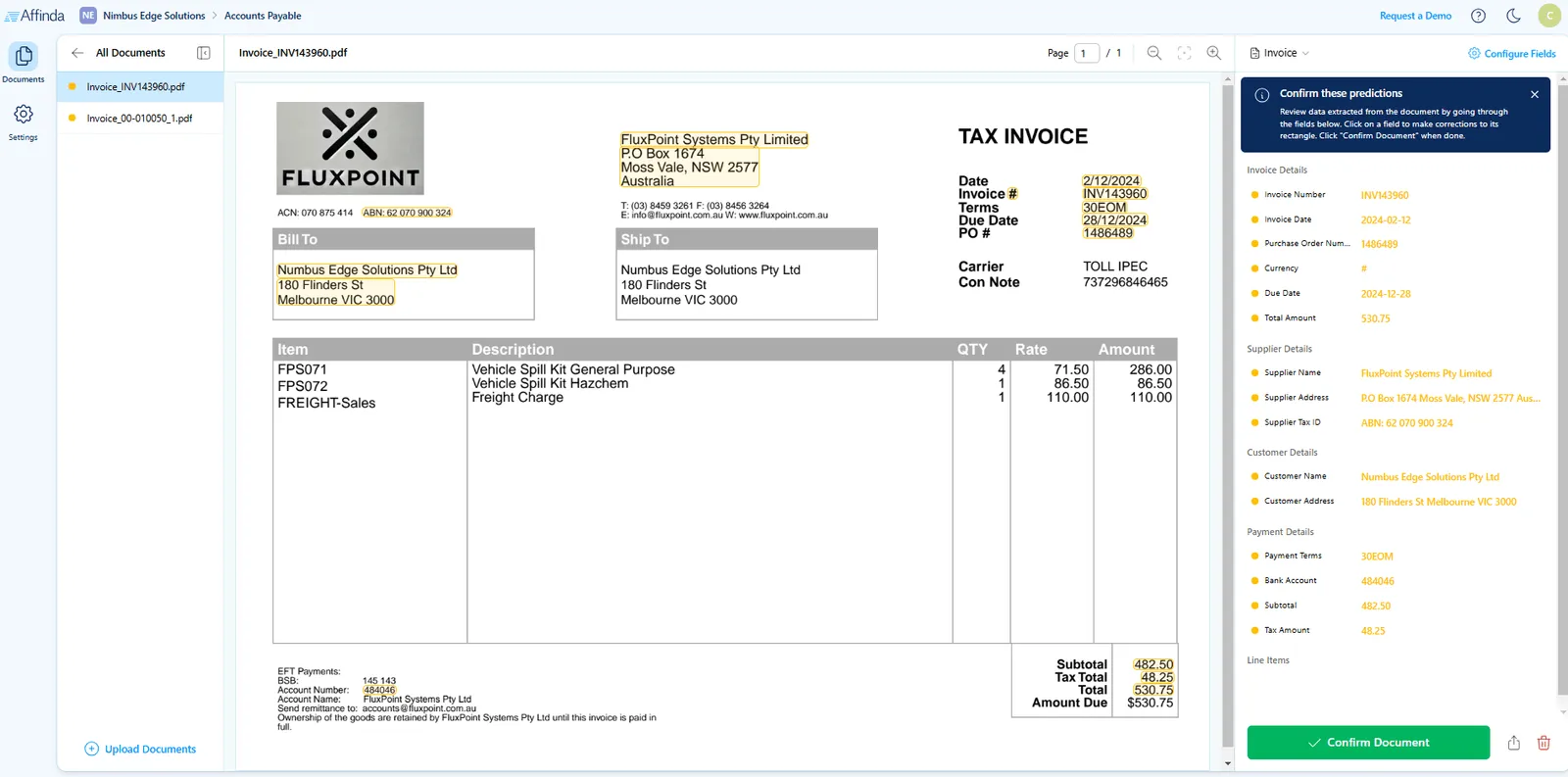Click the document preview vertical scrollbar
The image size is (1568, 777).
(x=1228, y=416)
